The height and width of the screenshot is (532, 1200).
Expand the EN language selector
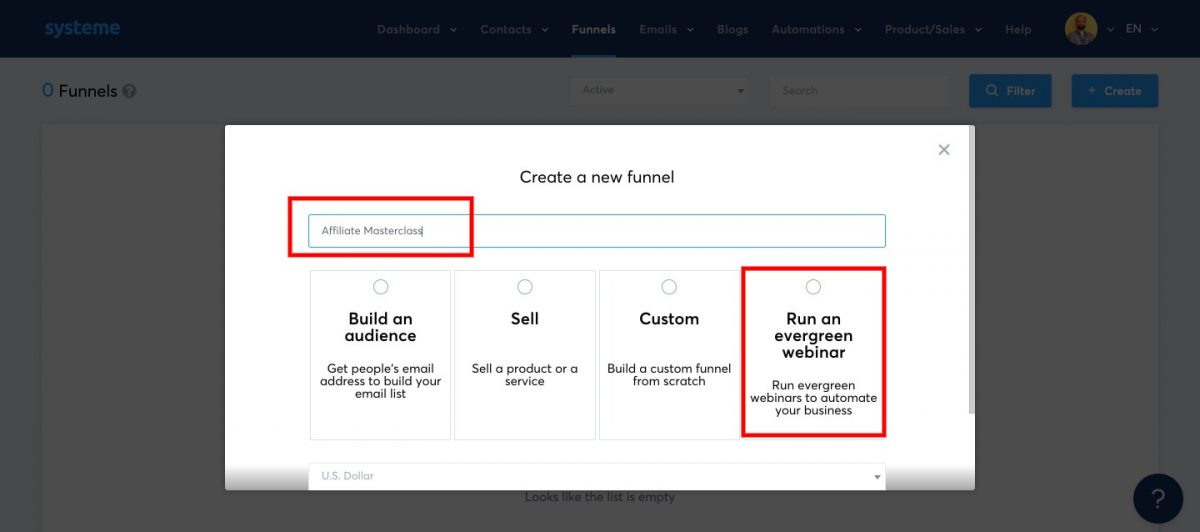click(1140, 29)
